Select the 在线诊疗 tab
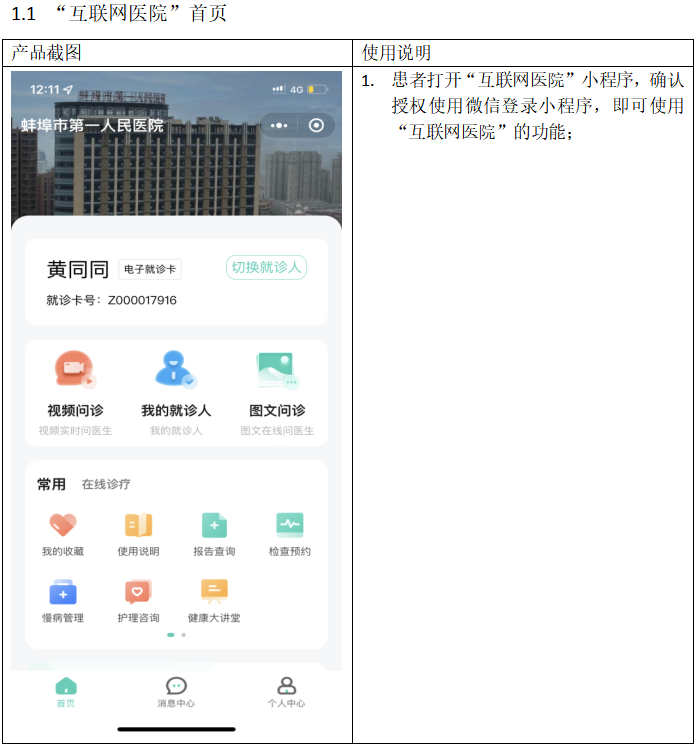697x749 pixels. click(106, 484)
